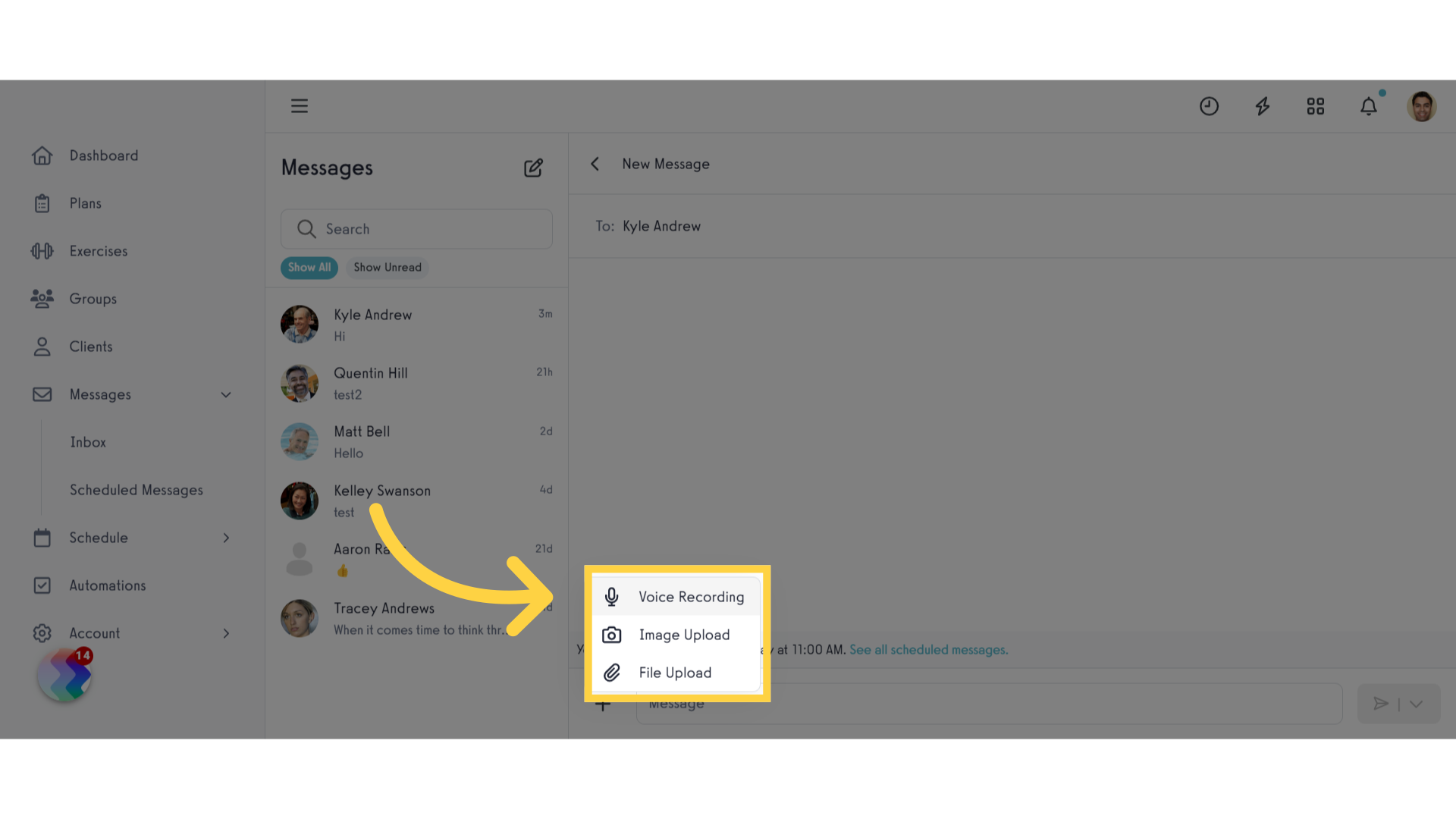This screenshot has height=819, width=1456.
Task: Click the notifications bell icon
Action: click(1370, 106)
